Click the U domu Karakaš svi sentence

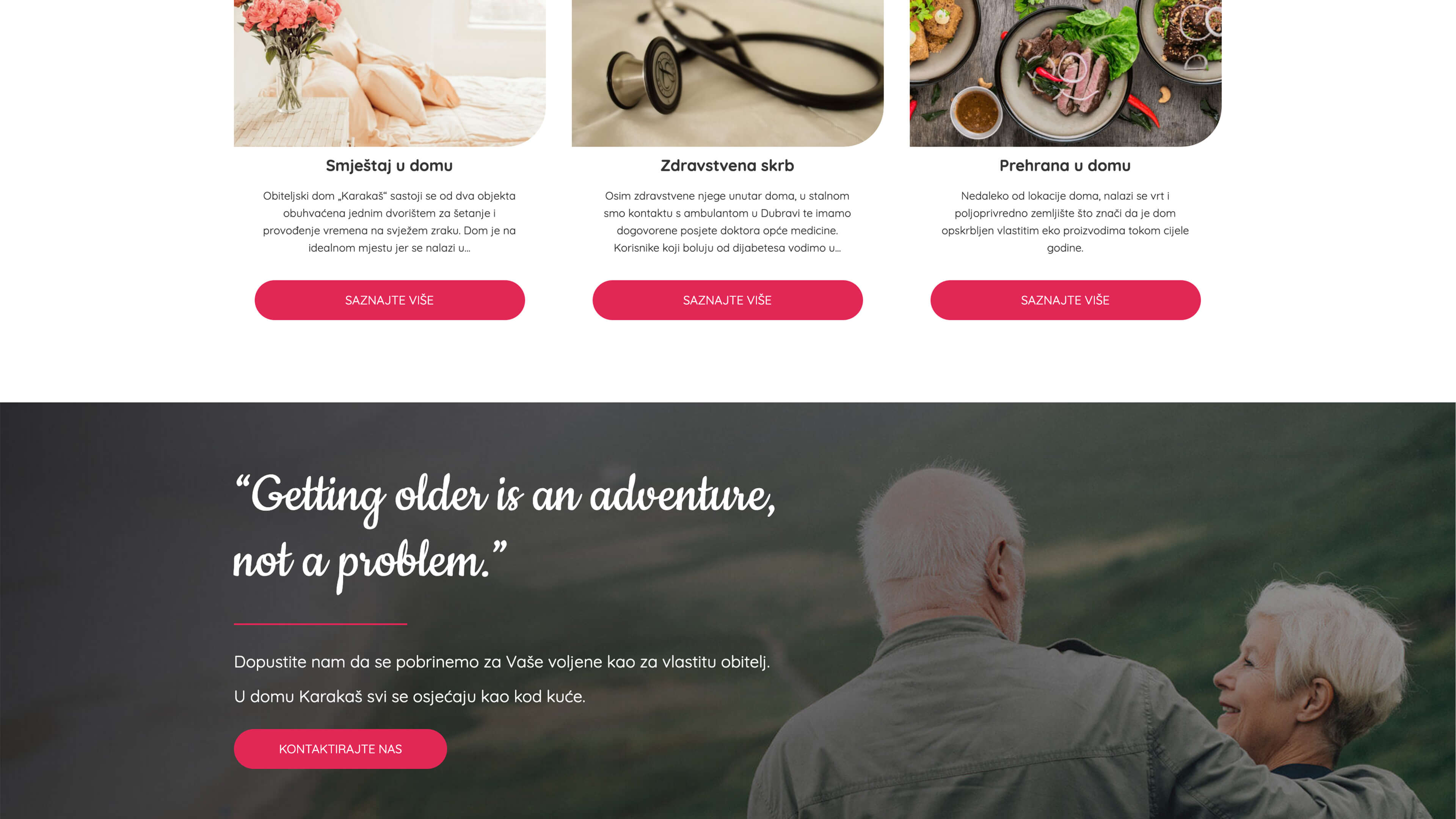click(410, 697)
